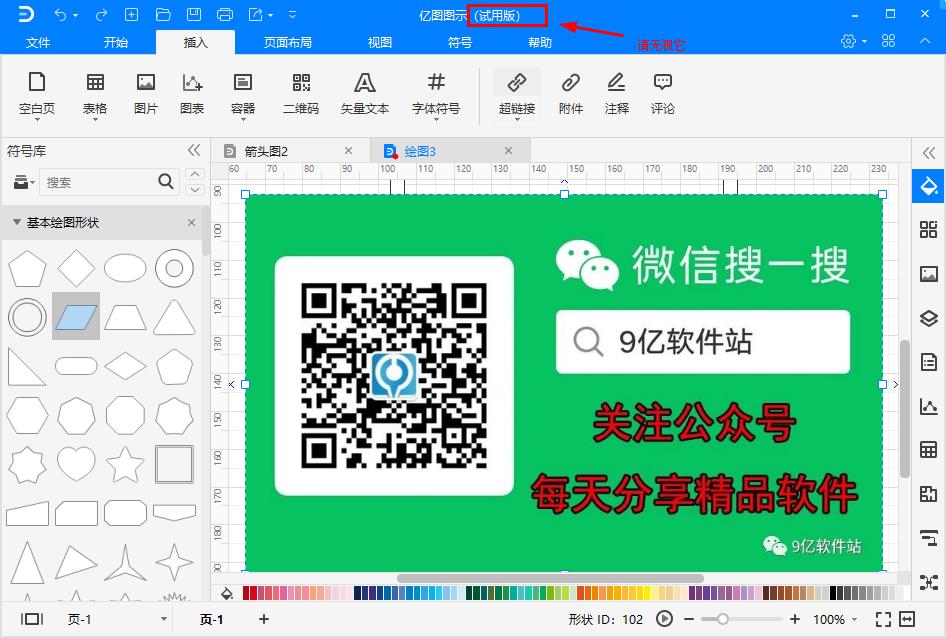The width and height of the screenshot is (946, 638).
Task: Open the apps grid icon beside settings
Action: [888, 41]
